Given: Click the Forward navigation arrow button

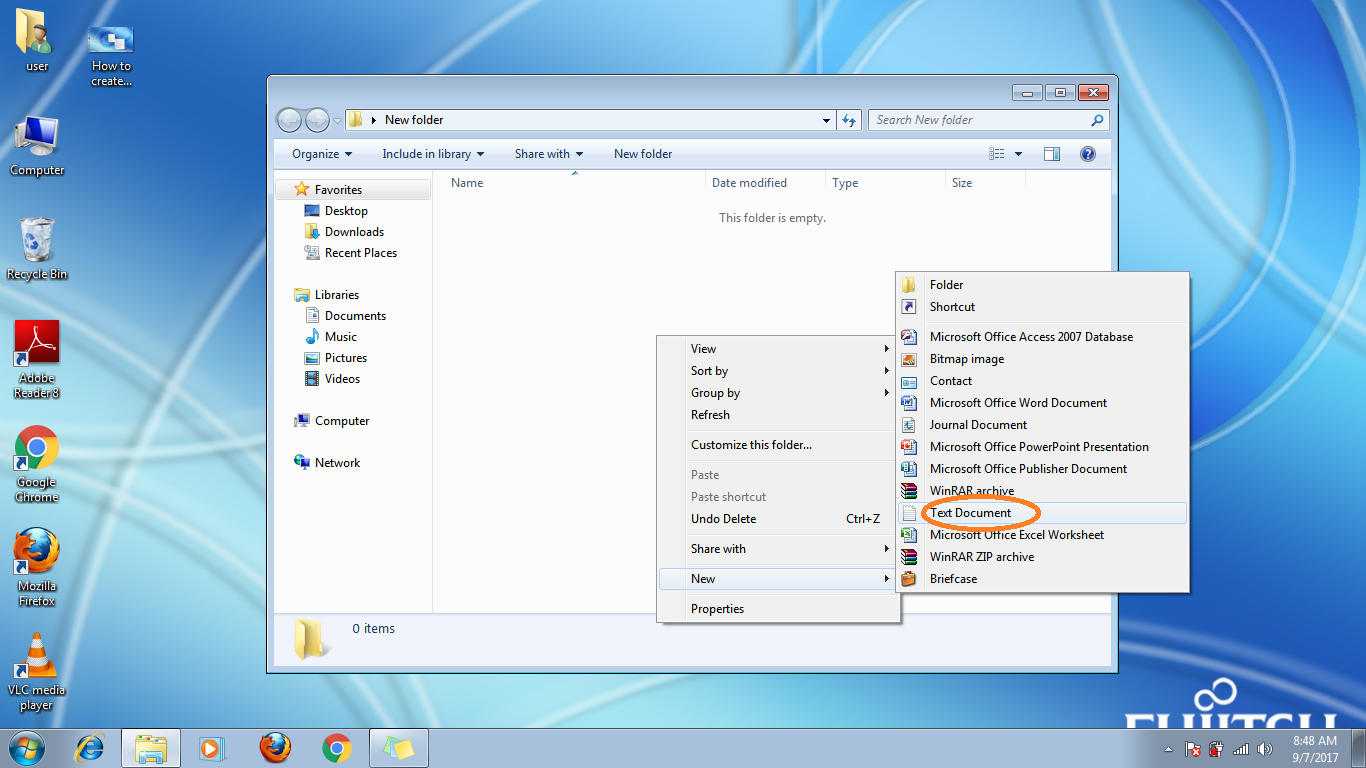Looking at the screenshot, I should click(x=317, y=120).
